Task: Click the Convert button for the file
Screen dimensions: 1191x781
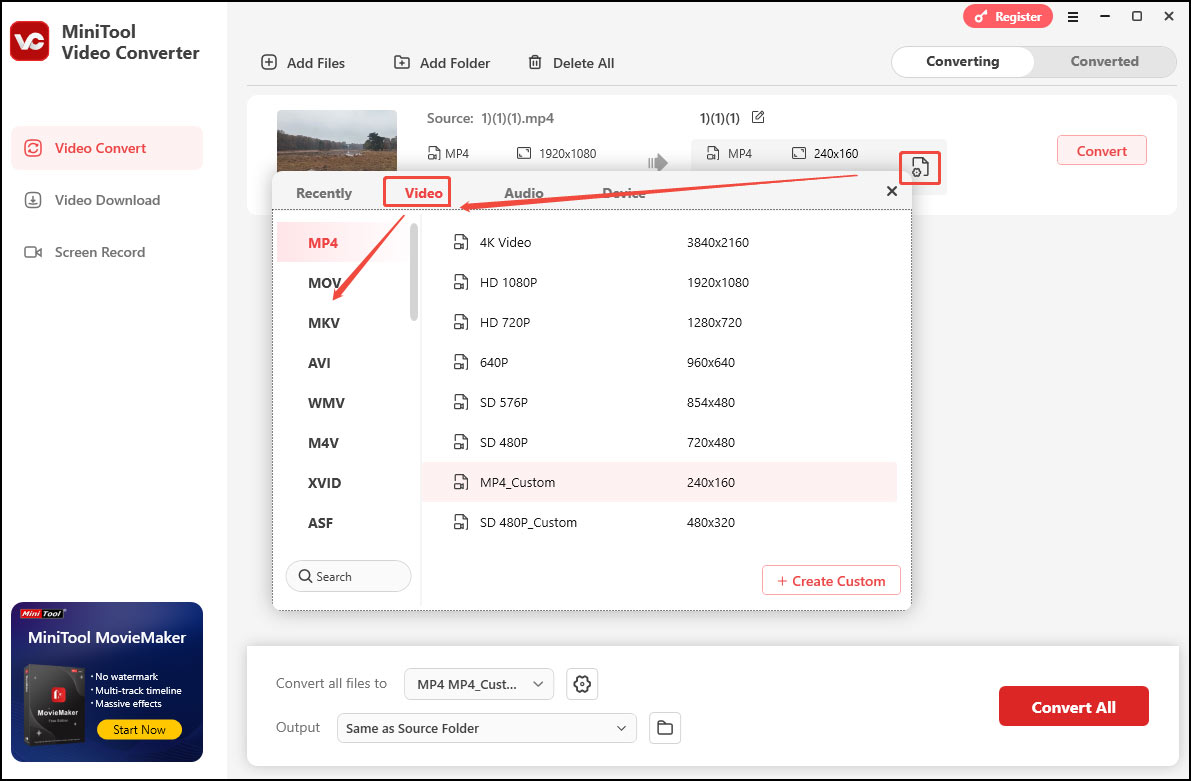Action: (x=1101, y=150)
